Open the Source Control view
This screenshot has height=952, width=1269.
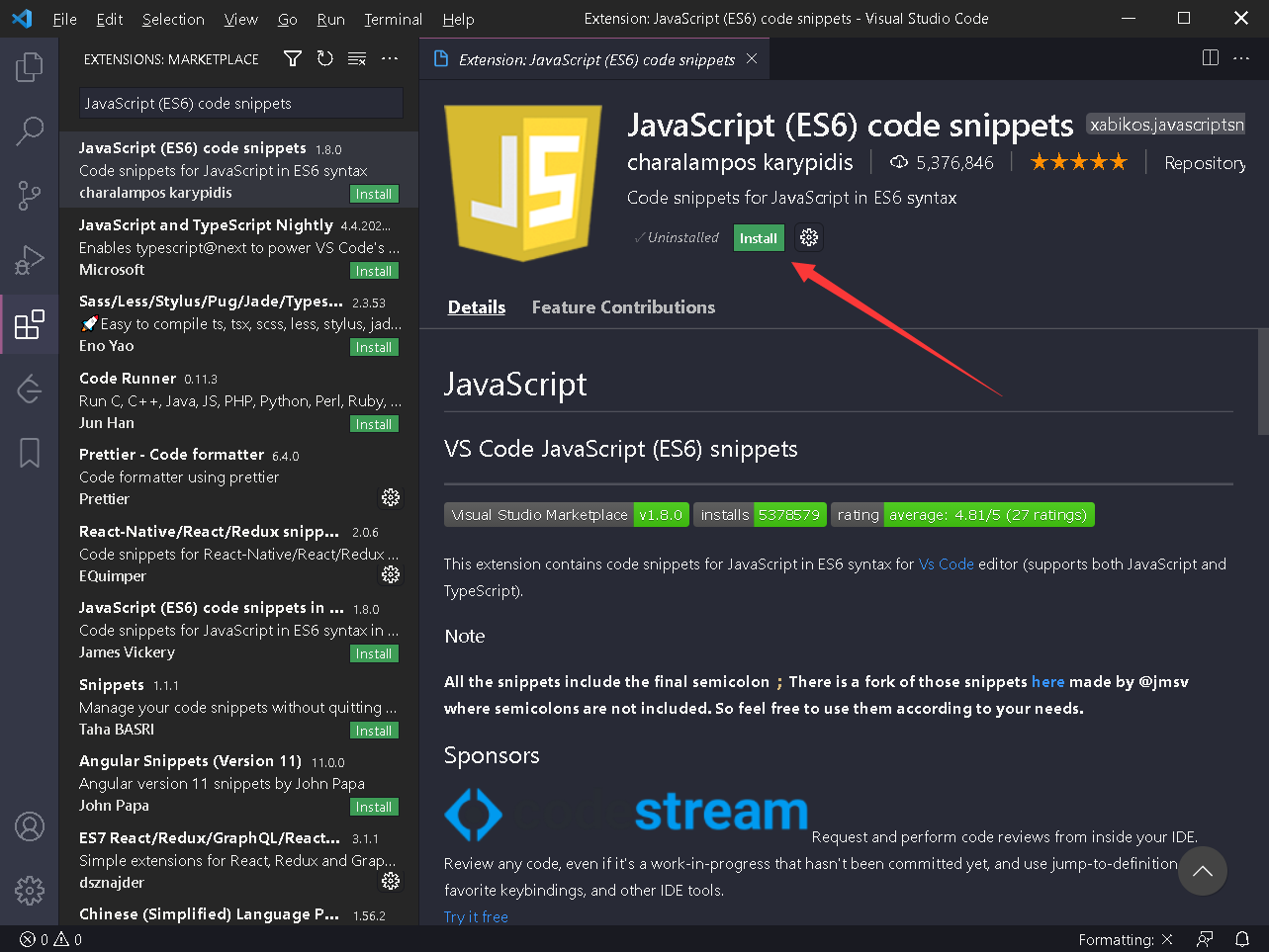tap(30, 195)
